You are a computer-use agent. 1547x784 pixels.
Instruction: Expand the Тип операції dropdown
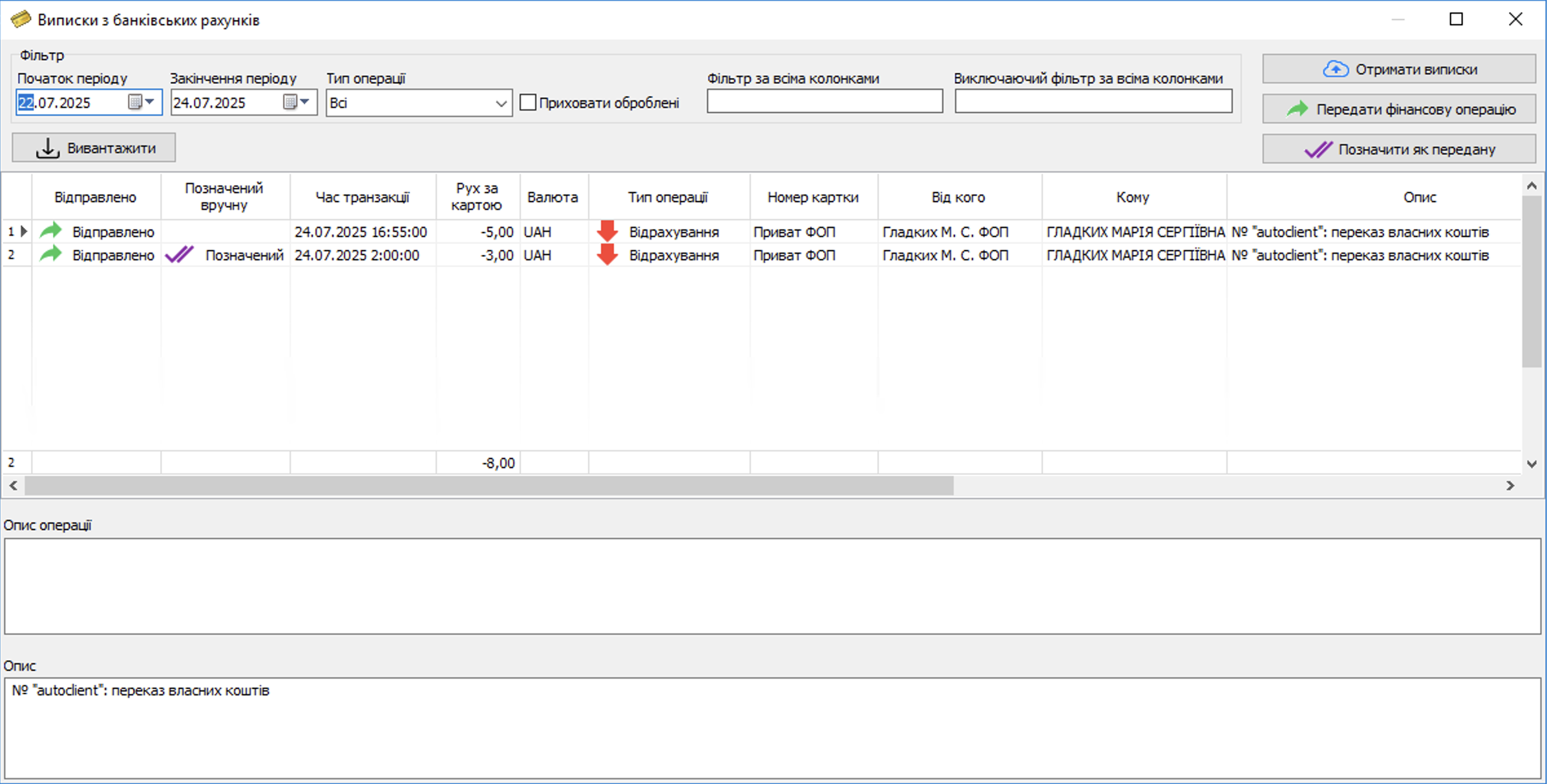point(501,103)
